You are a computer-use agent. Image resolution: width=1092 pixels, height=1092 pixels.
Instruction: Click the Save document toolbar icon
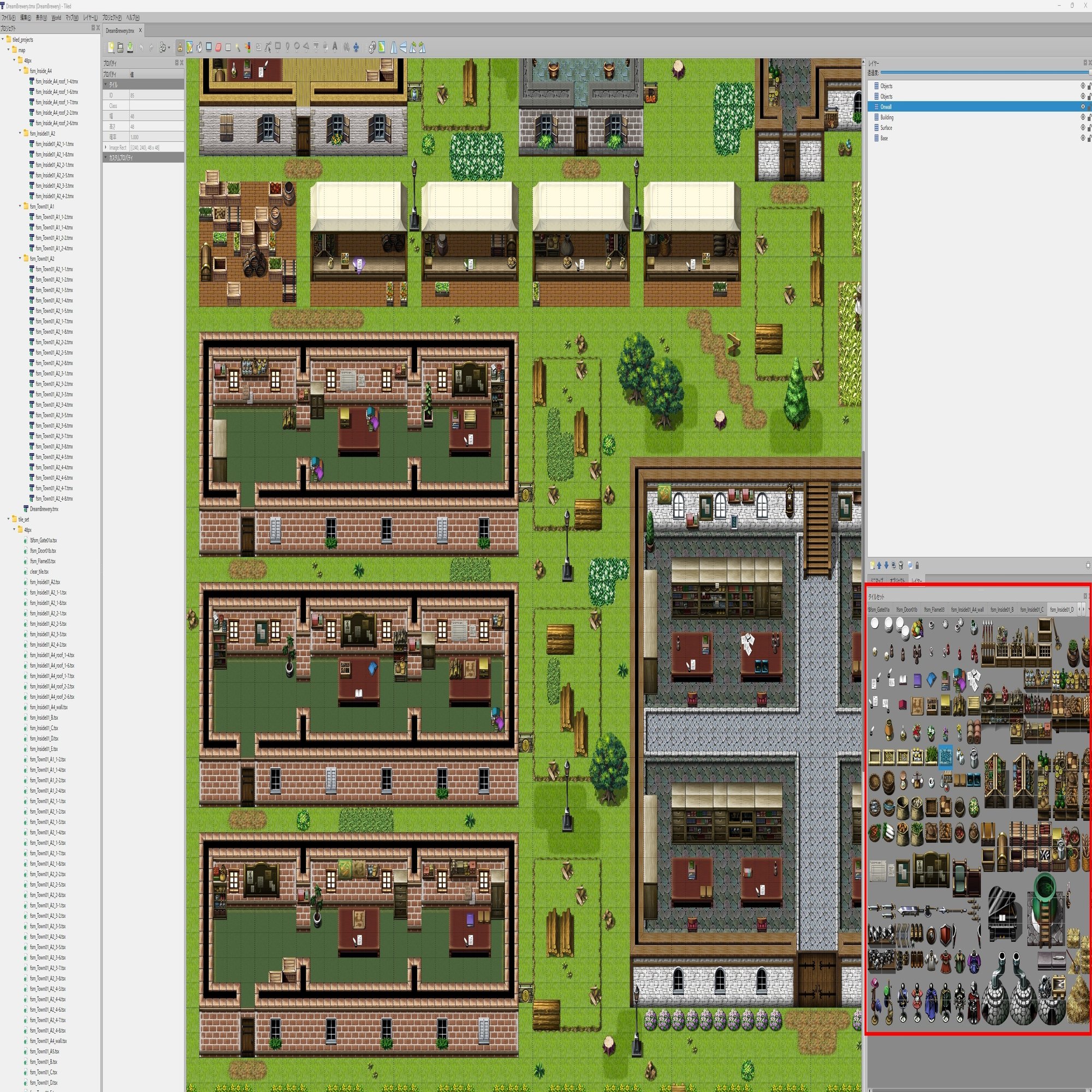pos(130,48)
